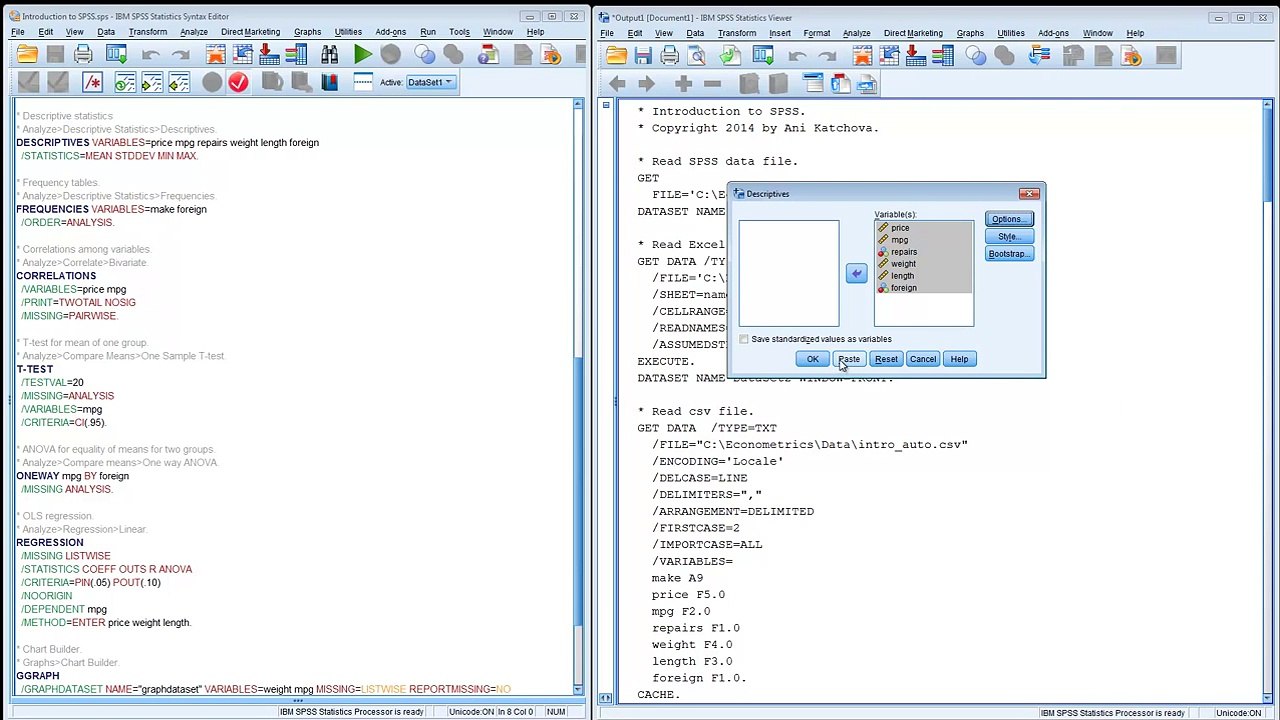Open syntax help book icon
This screenshot has height=720, width=1280.
329,82
